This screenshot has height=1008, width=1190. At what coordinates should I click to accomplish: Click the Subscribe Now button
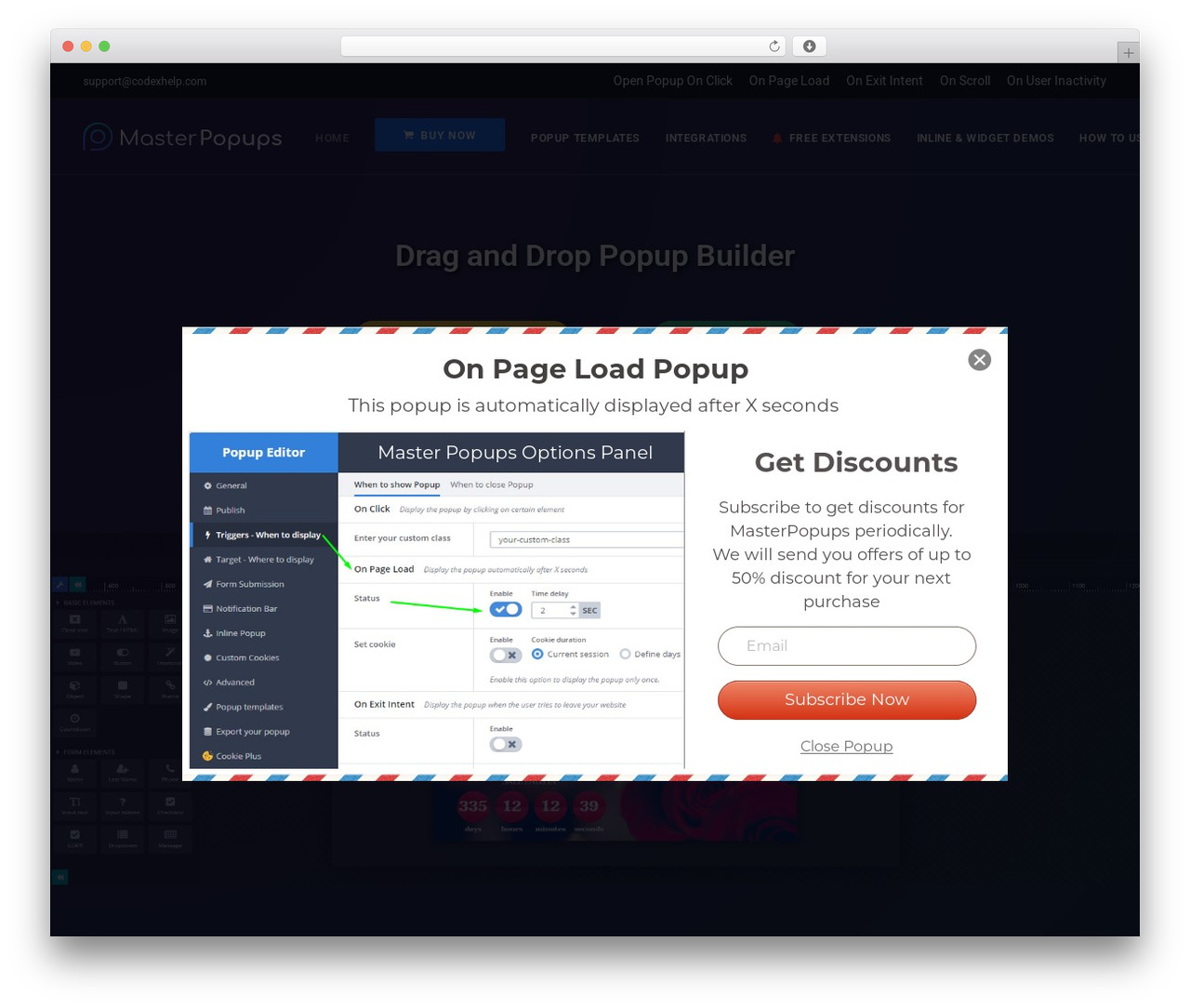pyautogui.click(x=846, y=699)
